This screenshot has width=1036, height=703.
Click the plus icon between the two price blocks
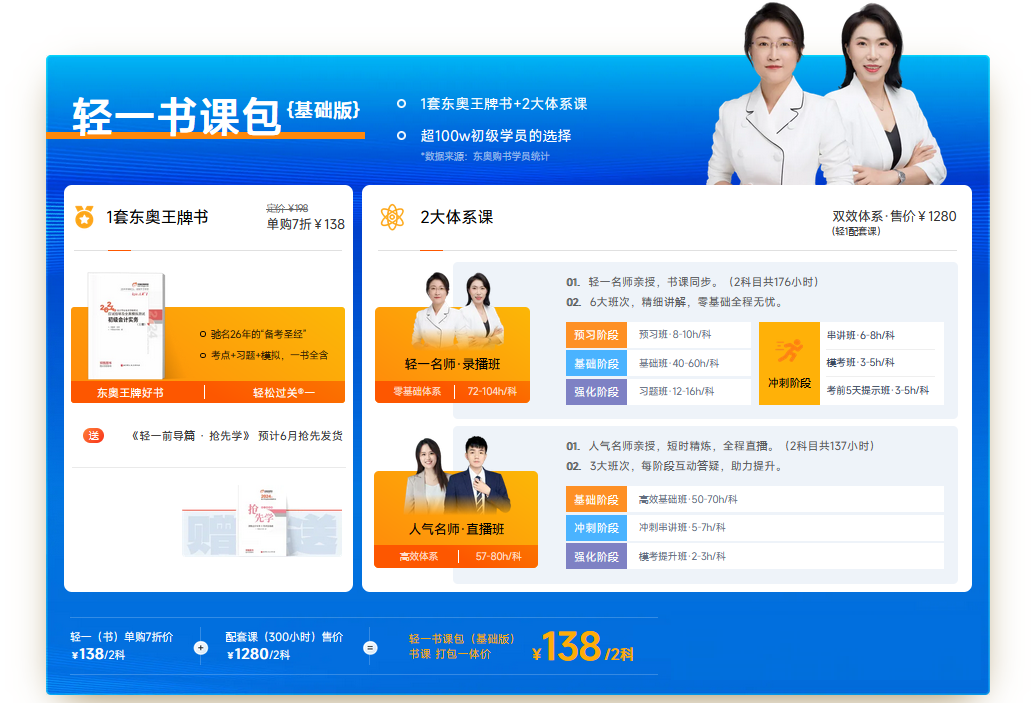[x=199, y=647]
